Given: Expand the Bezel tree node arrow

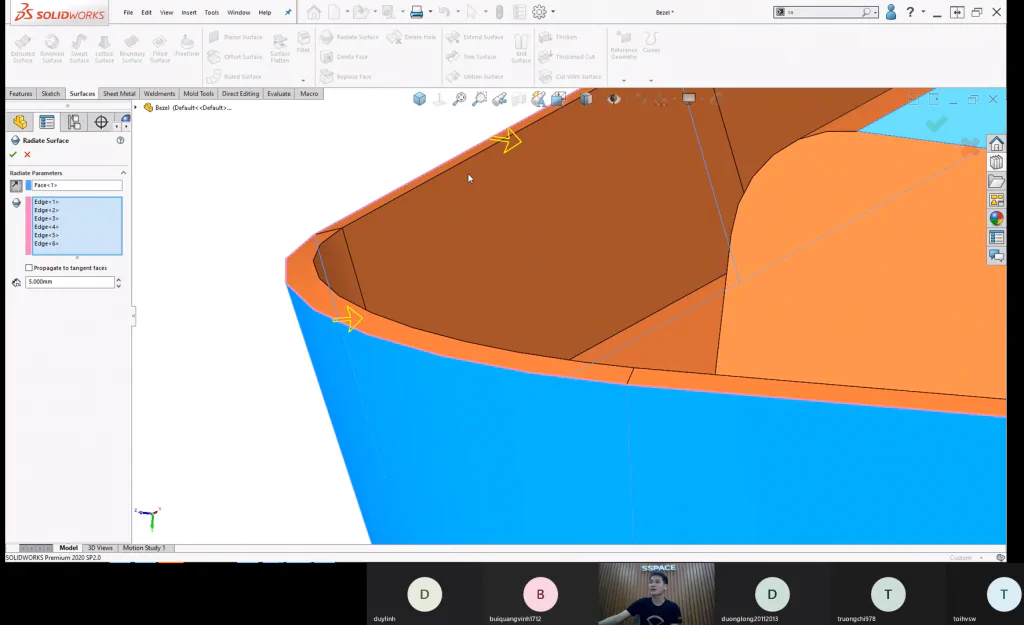Looking at the screenshot, I should tap(136, 108).
